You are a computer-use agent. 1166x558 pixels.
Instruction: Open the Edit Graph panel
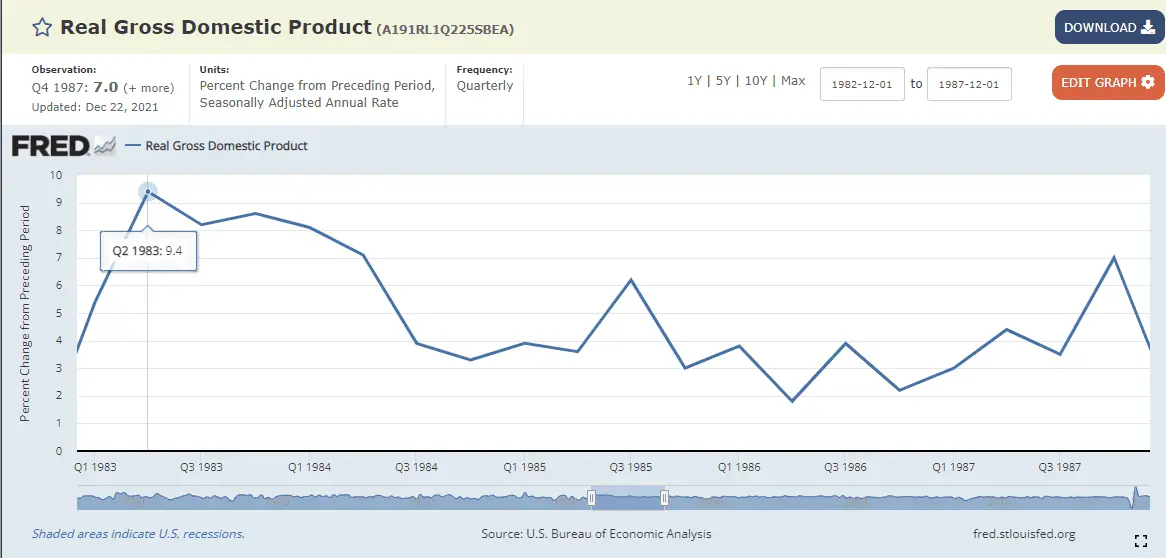pyautogui.click(x=1107, y=82)
